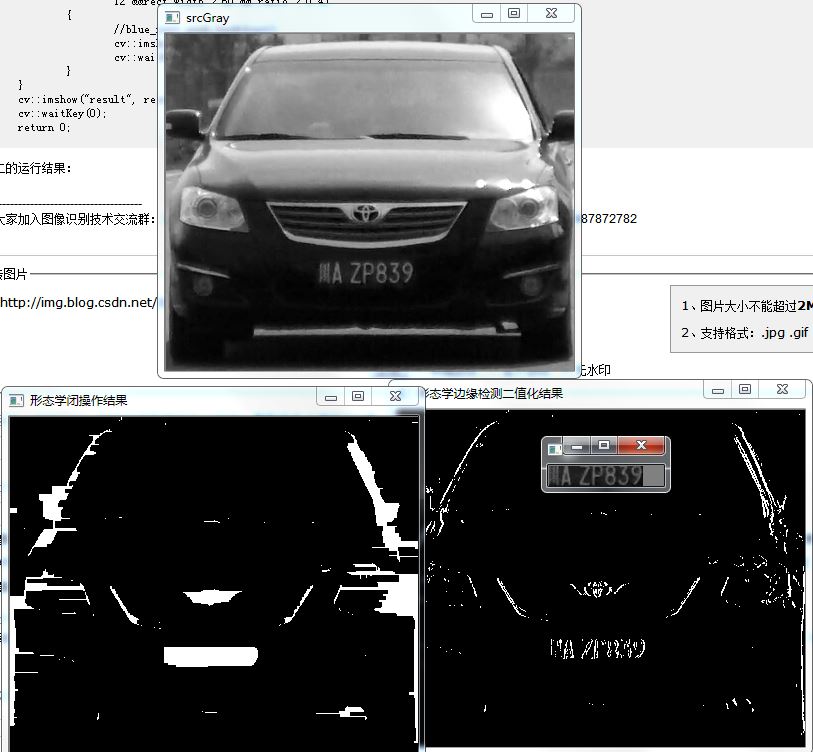The height and width of the screenshot is (752, 813).
Task: Click the 图片大小不能超过 note
Action: [x=747, y=306]
